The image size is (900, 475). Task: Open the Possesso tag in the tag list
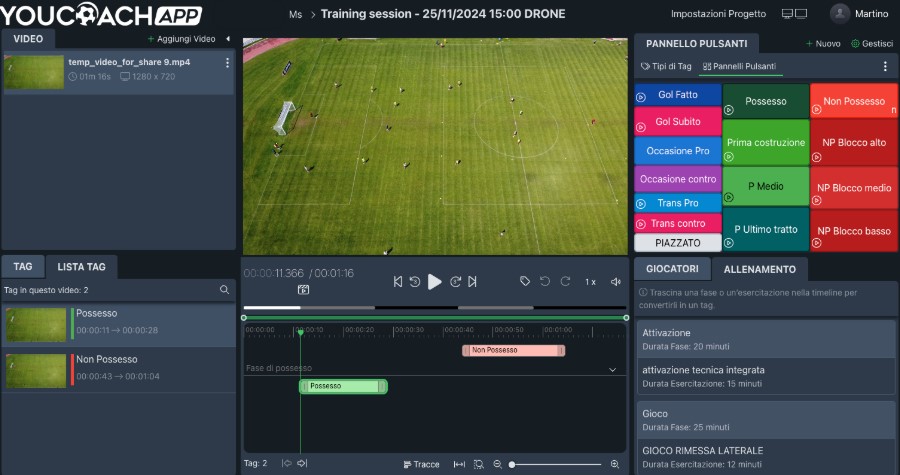click(x=119, y=325)
